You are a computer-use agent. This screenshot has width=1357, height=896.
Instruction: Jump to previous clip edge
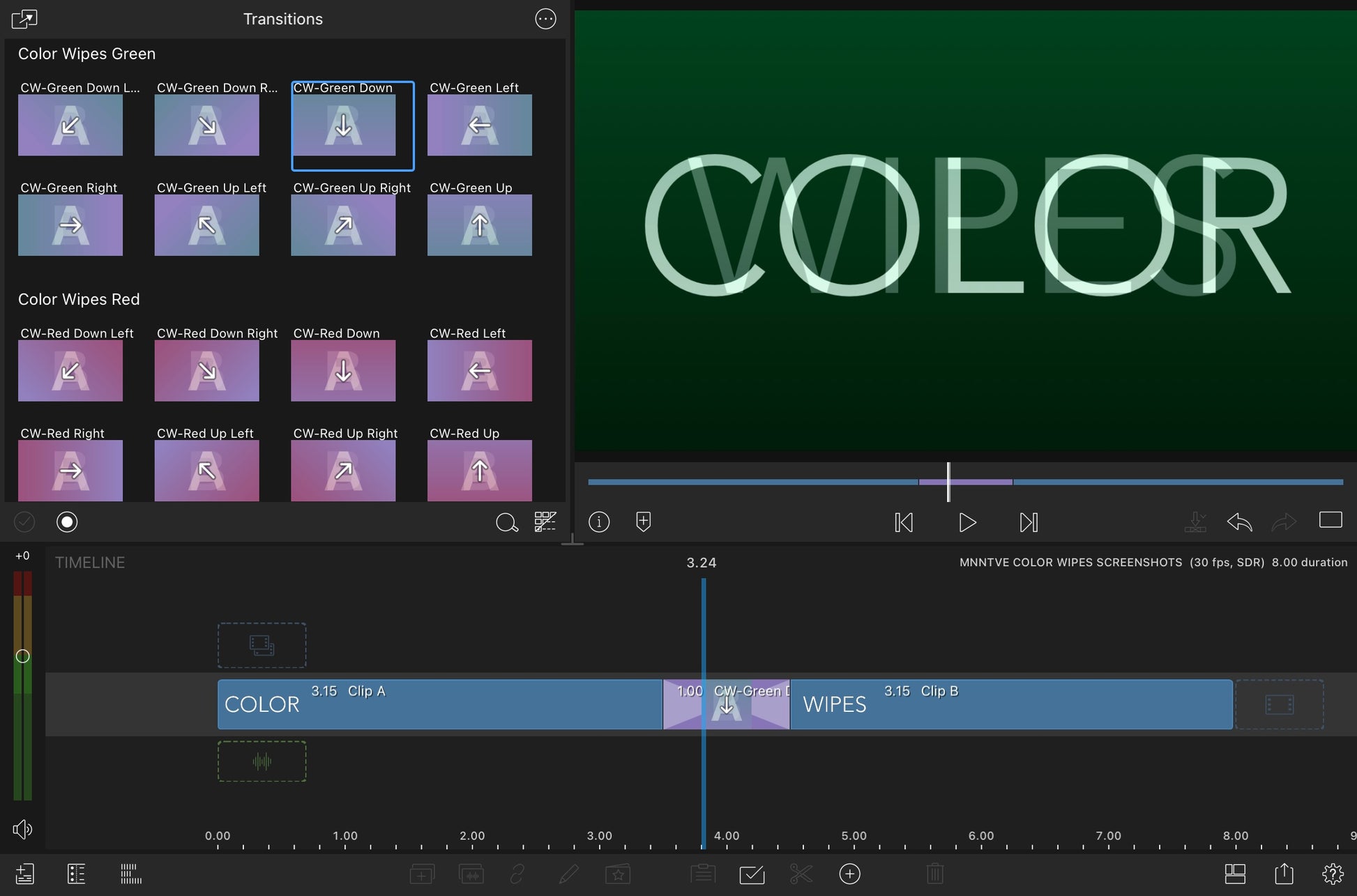(904, 522)
